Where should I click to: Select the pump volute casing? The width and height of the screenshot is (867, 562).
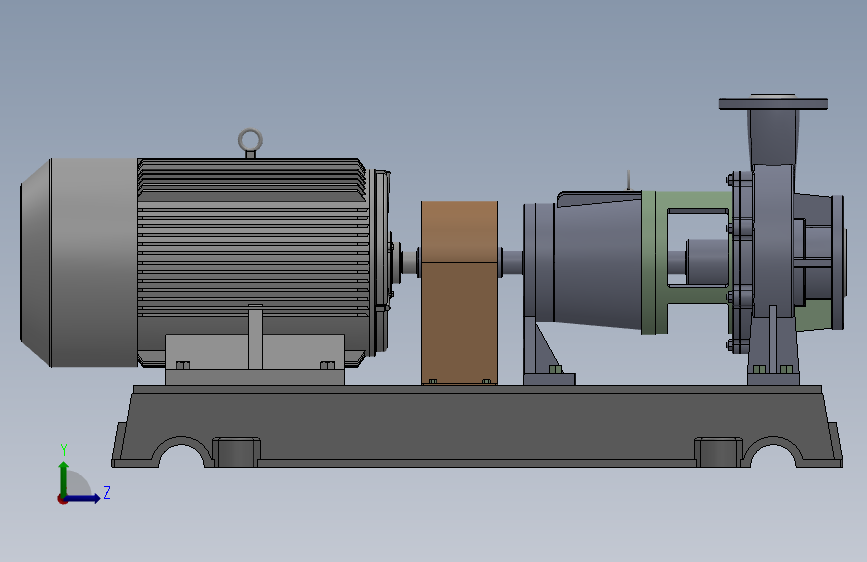pyautogui.click(x=772, y=243)
